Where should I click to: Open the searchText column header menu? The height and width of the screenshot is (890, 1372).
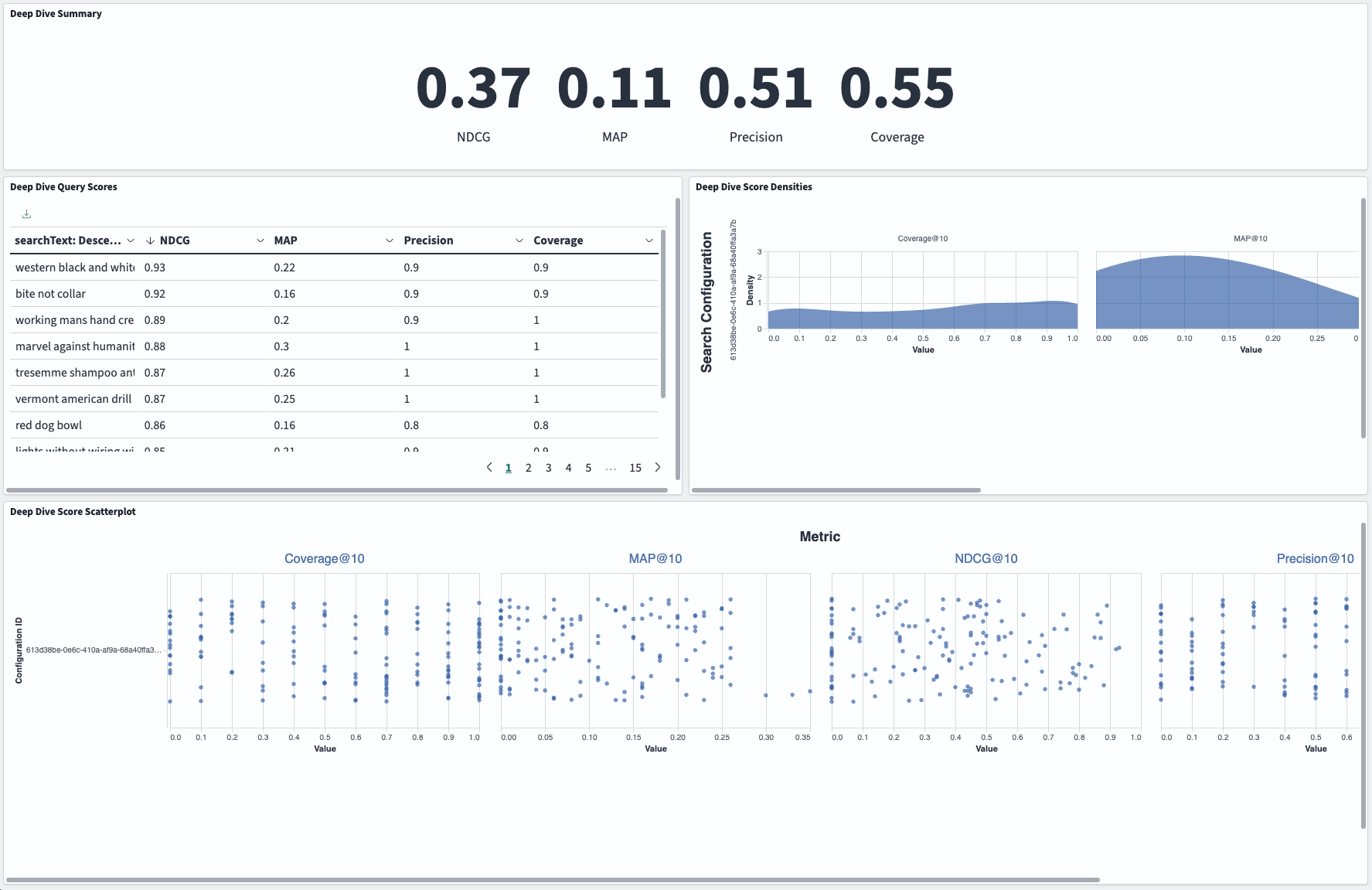coord(131,240)
